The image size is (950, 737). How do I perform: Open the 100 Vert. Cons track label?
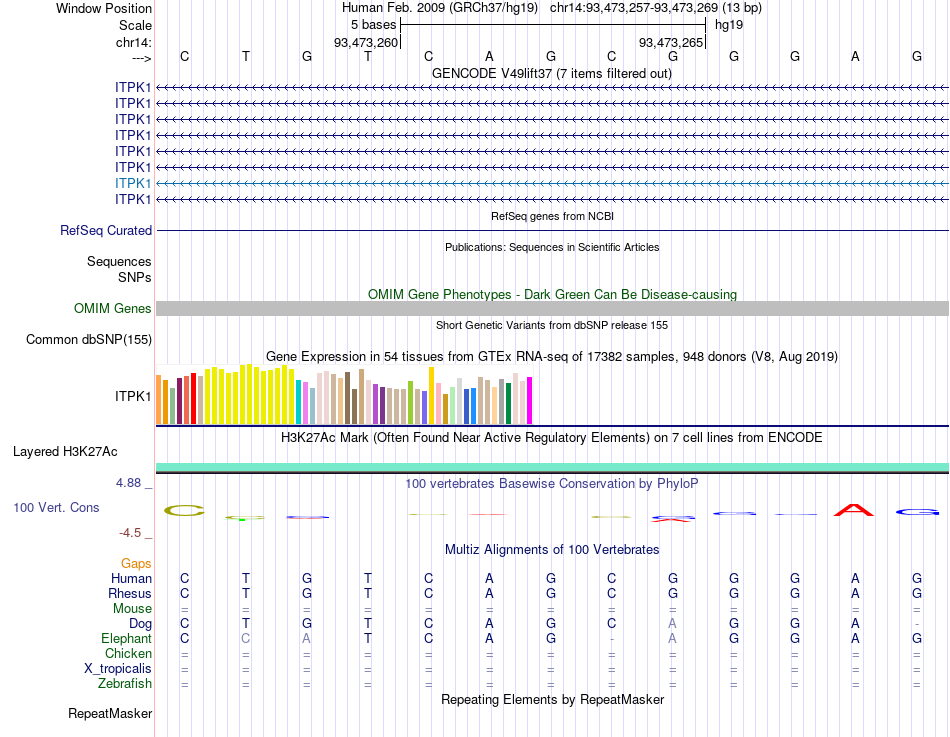click(56, 507)
